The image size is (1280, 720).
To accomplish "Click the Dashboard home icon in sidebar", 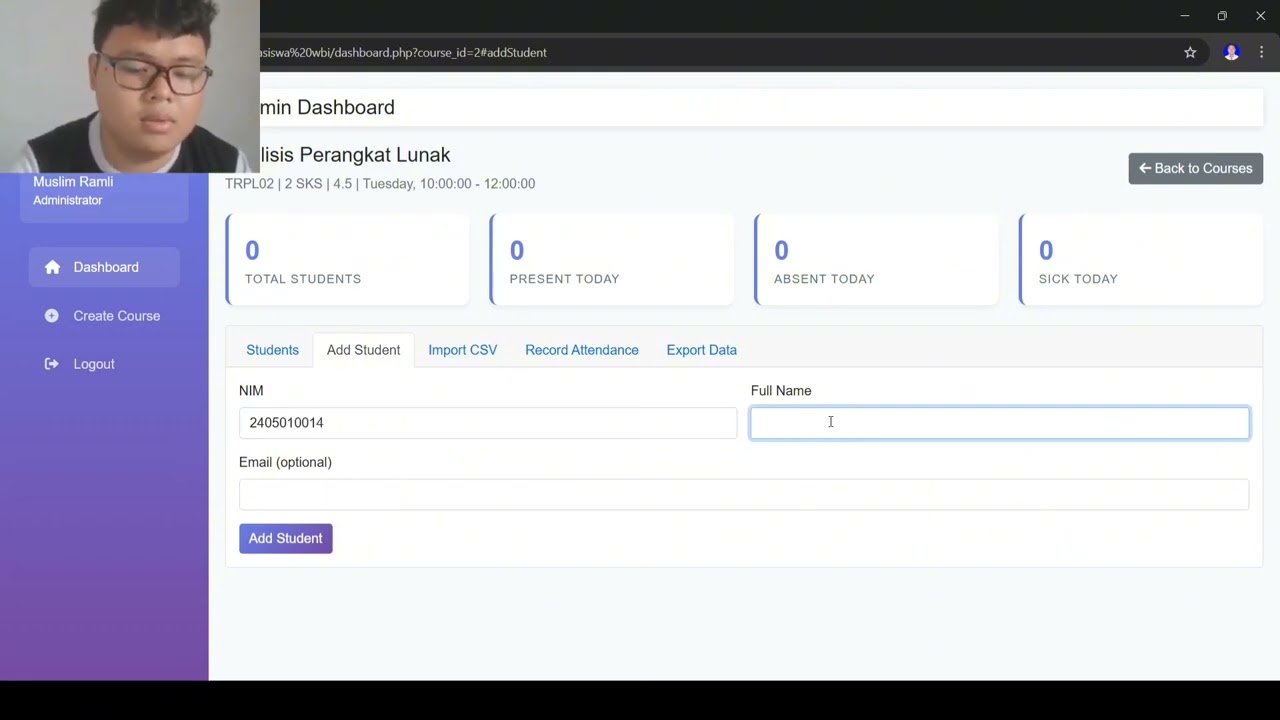I will coord(52,267).
